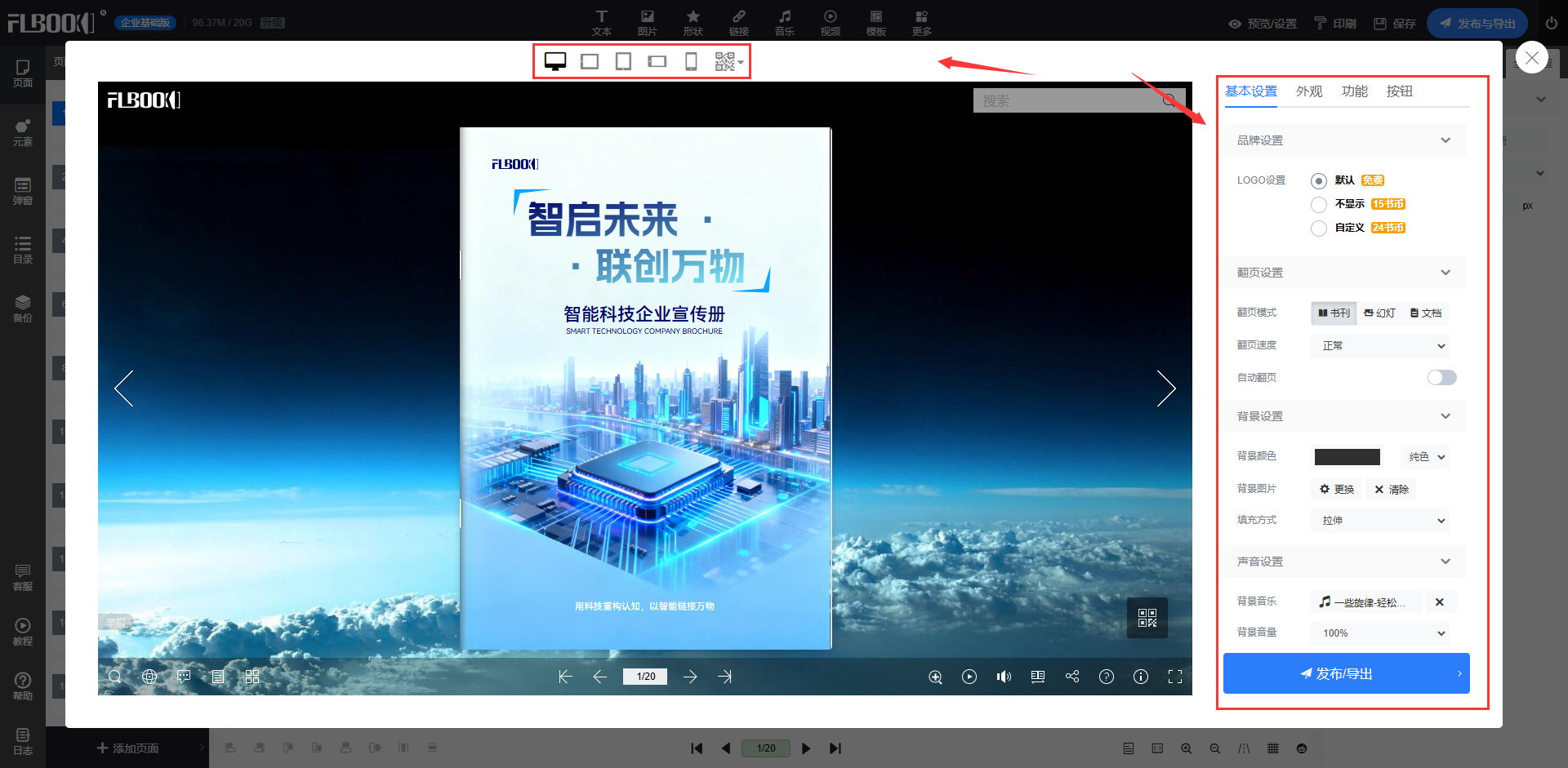Click 更换 to change background image

pyautogui.click(x=1337, y=490)
